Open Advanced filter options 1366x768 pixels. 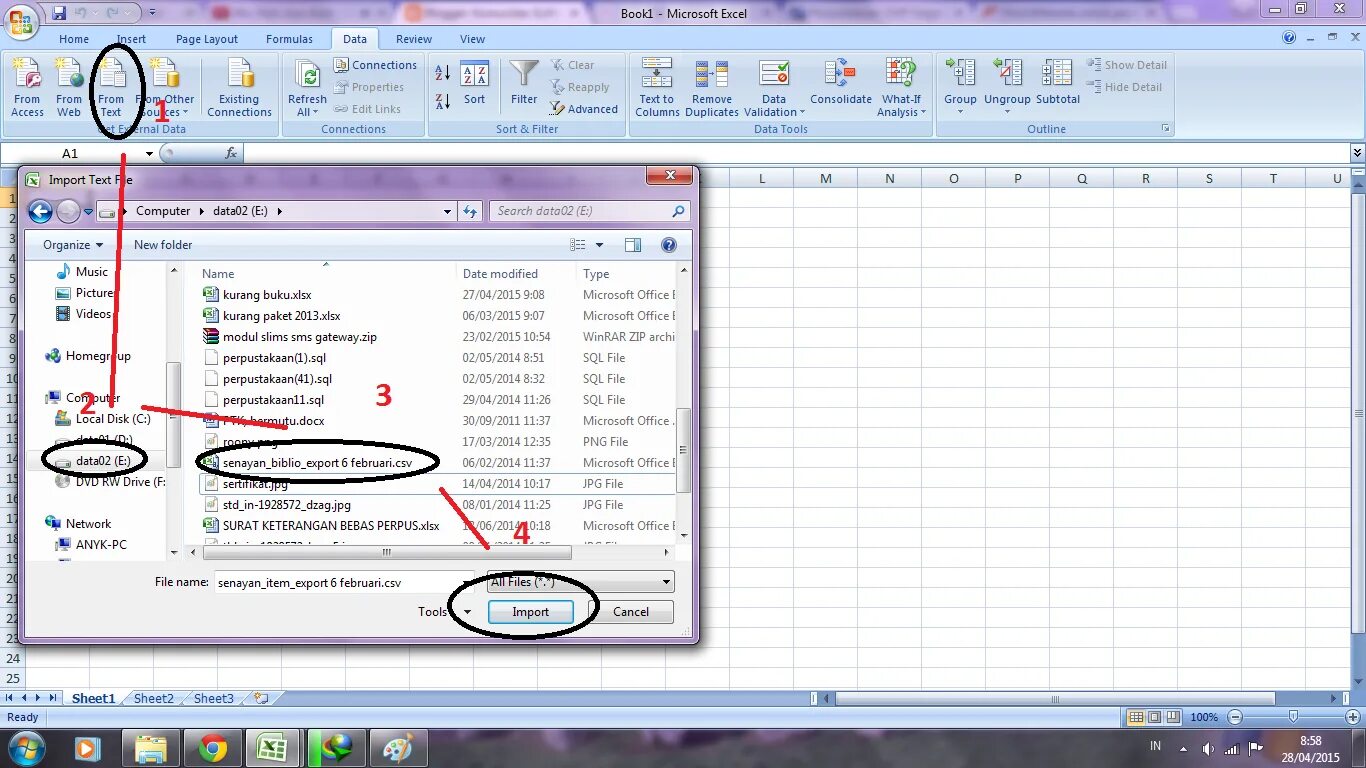point(584,109)
